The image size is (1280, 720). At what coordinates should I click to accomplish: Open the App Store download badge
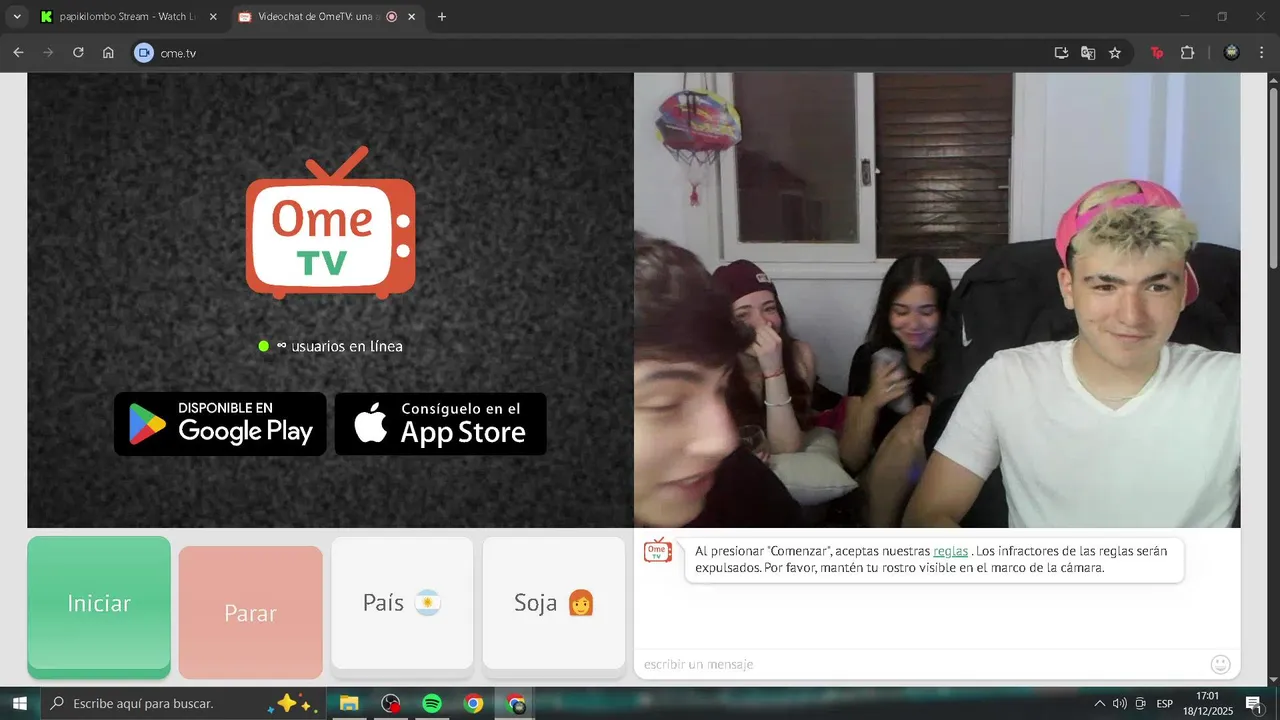coord(440,424)
